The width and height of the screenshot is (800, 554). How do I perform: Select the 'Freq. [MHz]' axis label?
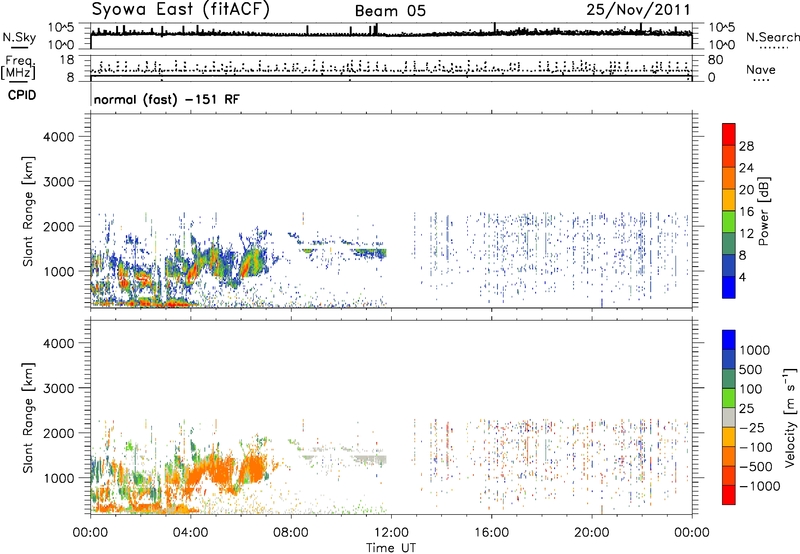tap(18, 67)
